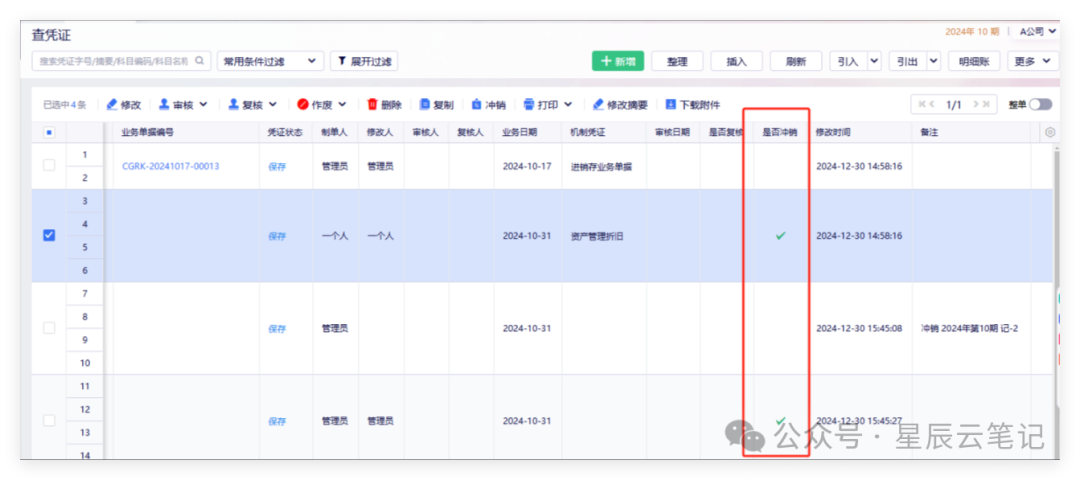Click 审核人 column header
This screenshot has height=480, width=1080.
click(426, 132)
